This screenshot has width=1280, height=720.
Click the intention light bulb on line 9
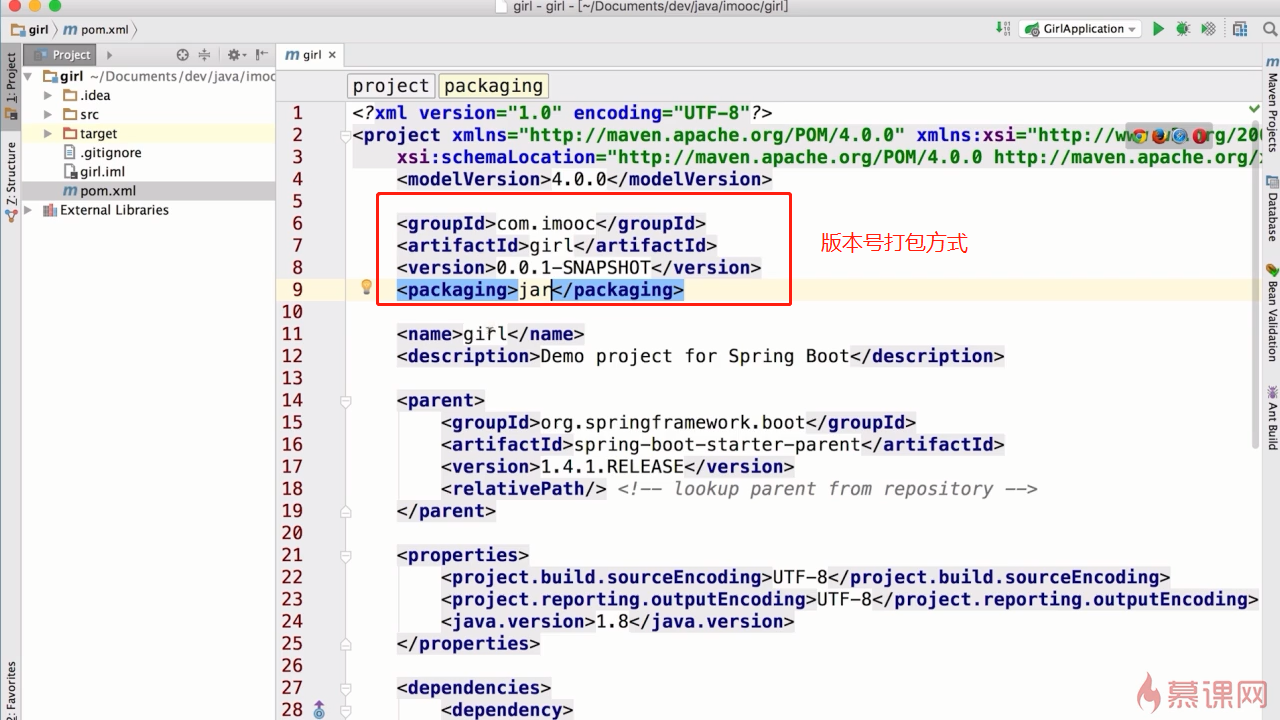click(366, 288)
